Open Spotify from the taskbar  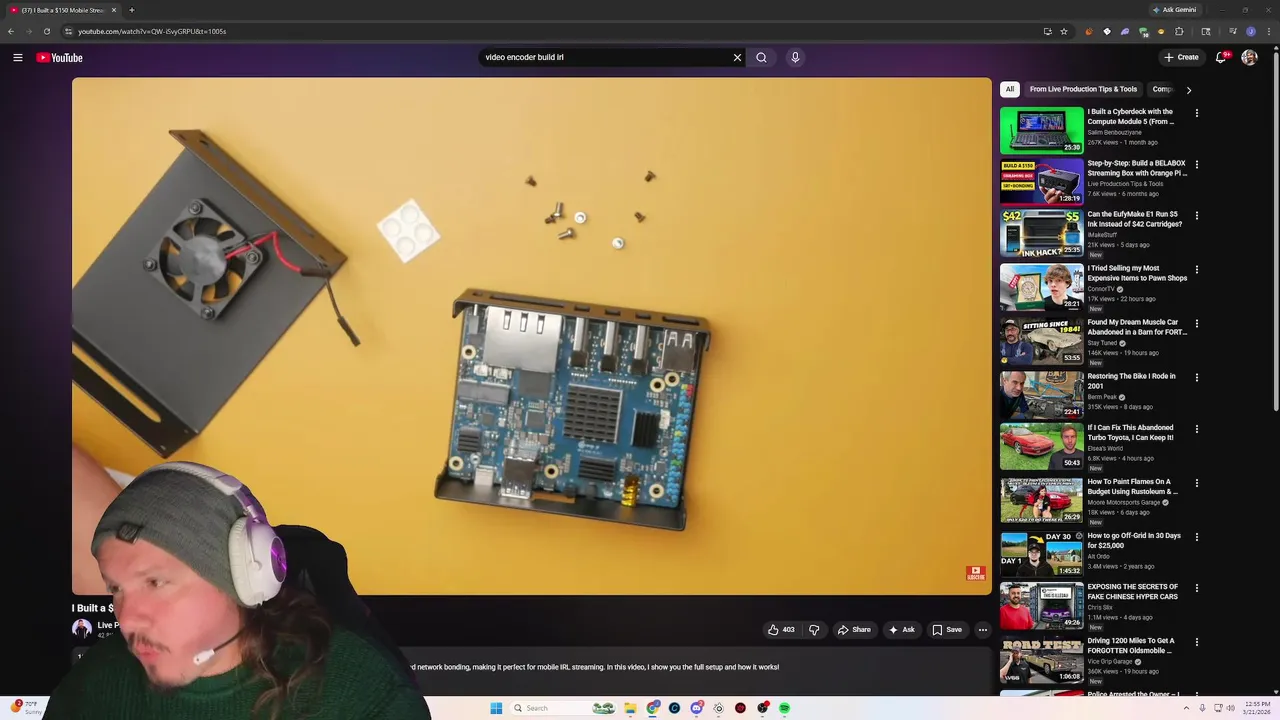(784, 708)
